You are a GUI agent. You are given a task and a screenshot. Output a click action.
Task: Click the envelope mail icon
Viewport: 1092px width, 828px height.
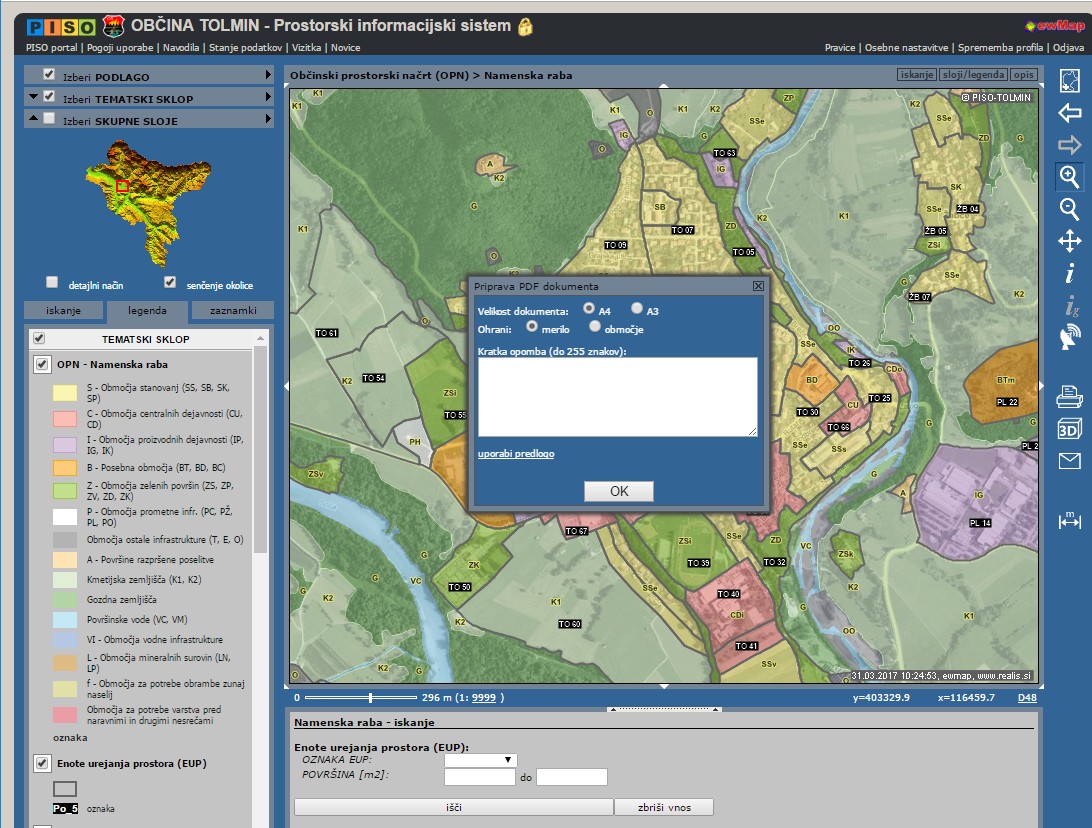[1069, 461]
